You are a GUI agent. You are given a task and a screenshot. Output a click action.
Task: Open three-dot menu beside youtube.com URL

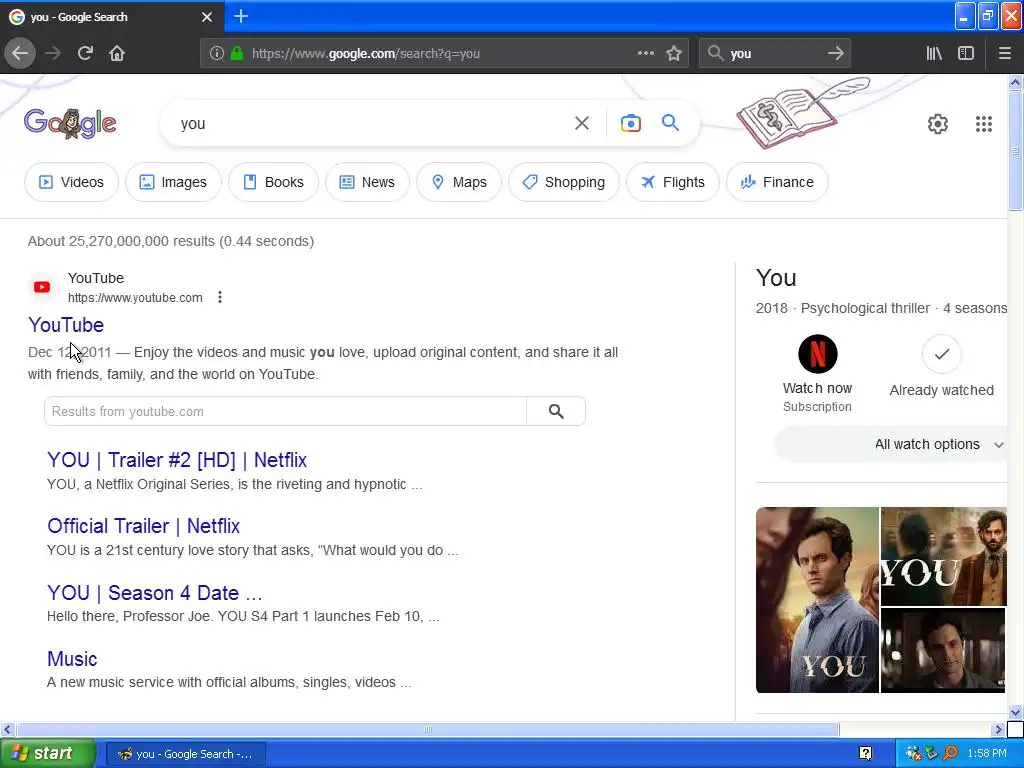220,297
